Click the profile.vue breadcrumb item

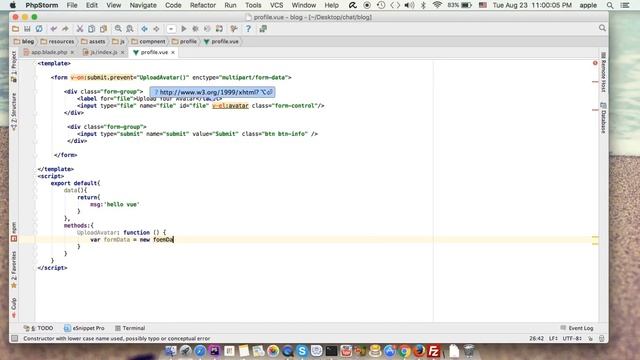(221, 42)
